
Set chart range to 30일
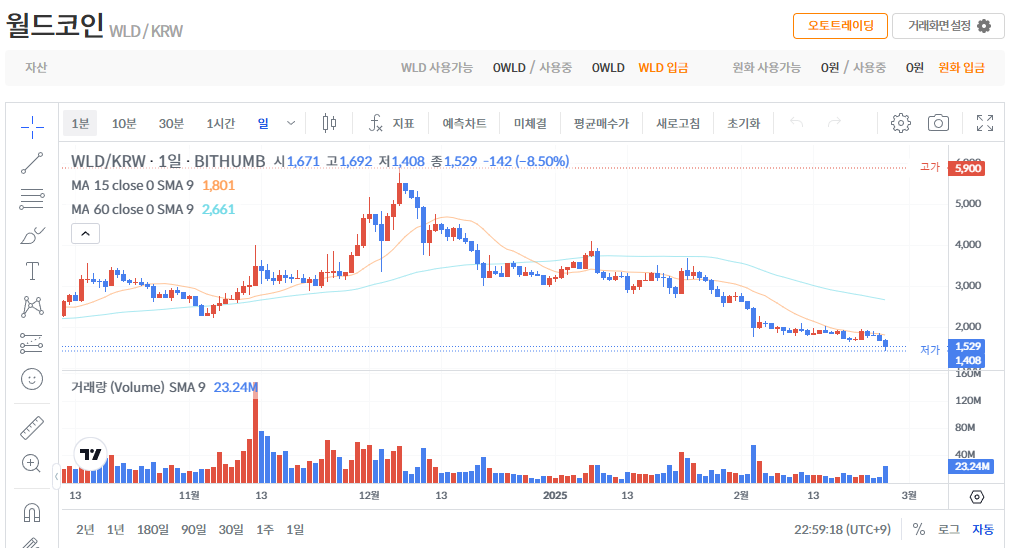230,529
